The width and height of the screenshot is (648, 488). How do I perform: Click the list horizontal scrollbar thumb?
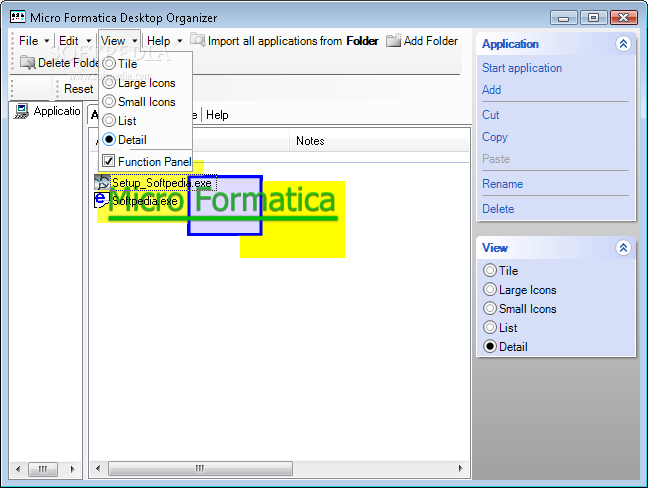(x=200, y=468)
